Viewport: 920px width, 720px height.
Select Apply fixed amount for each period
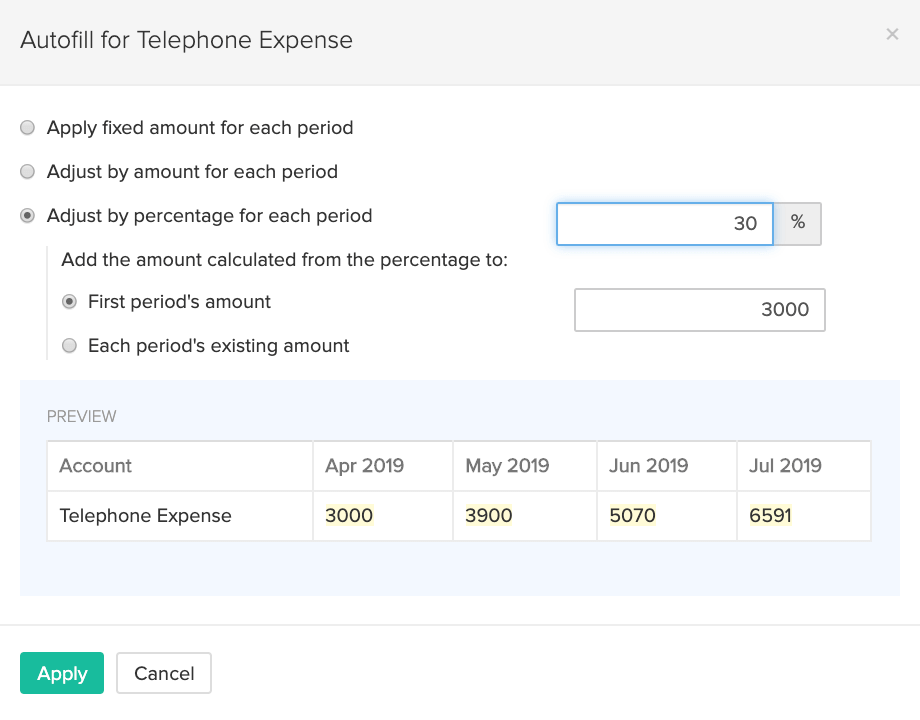(x=28, y=128)
